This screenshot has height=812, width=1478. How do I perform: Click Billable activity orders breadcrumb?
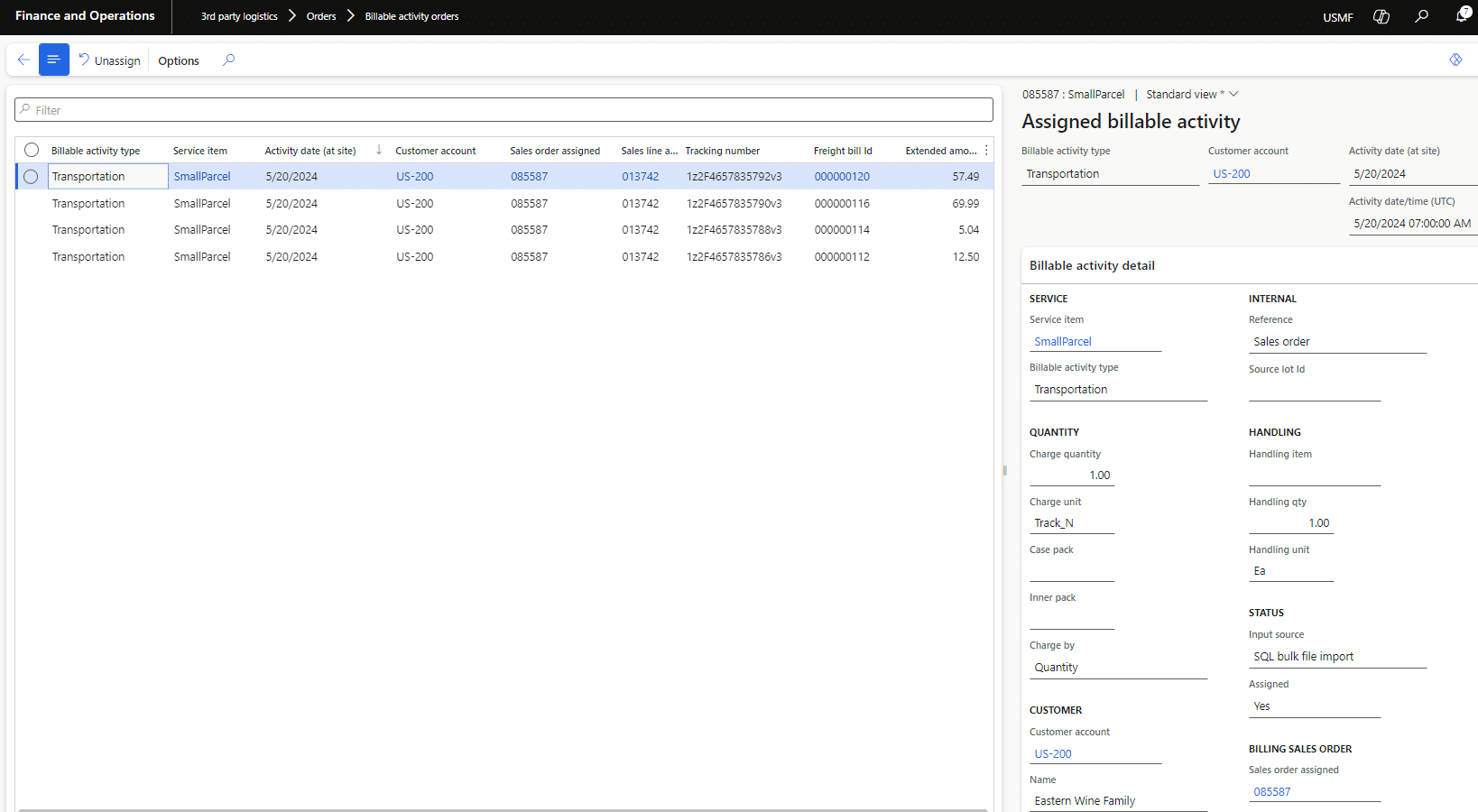(411, 16)
